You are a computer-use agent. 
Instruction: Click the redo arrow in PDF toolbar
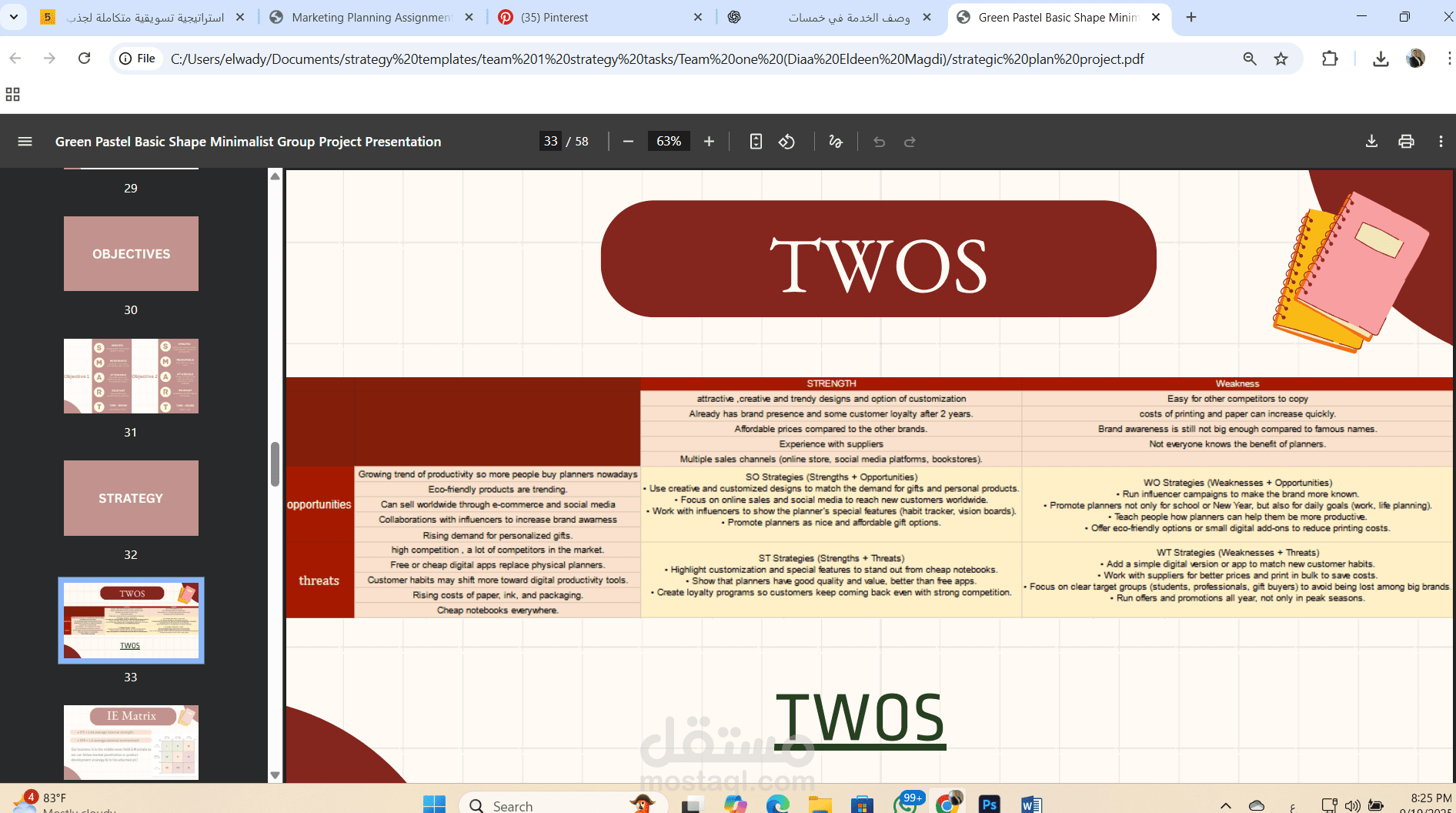(x=910, y=142)
